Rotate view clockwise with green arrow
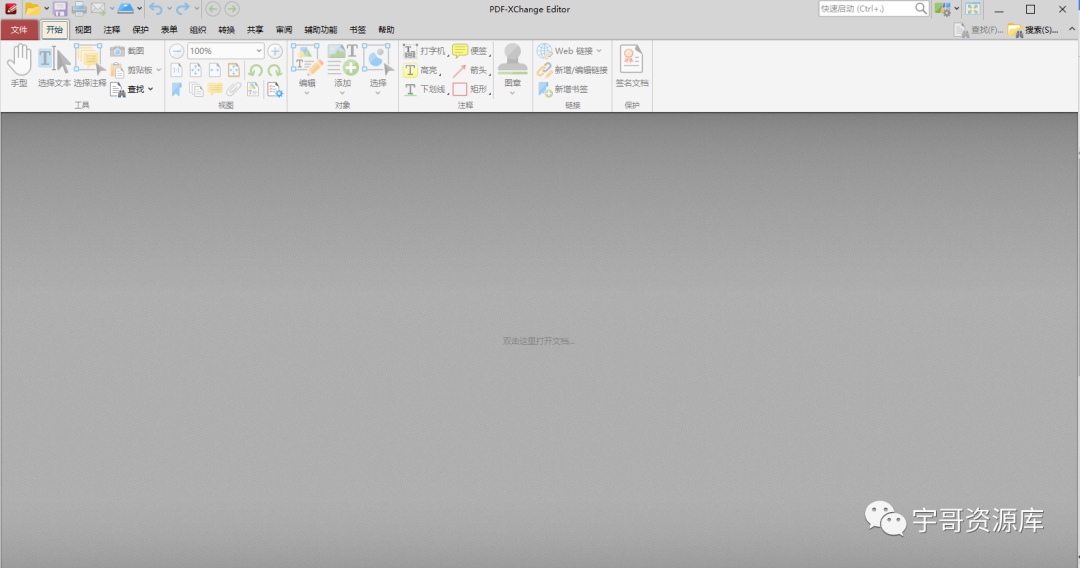1080x568 pixels. 275,70
